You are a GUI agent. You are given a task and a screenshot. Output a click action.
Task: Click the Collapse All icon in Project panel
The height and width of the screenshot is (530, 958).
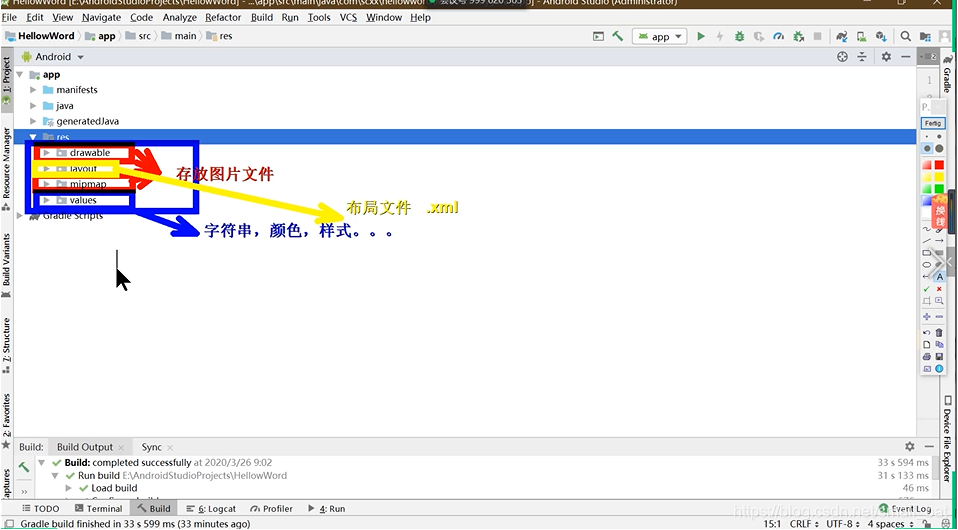(x=861, y=56)
